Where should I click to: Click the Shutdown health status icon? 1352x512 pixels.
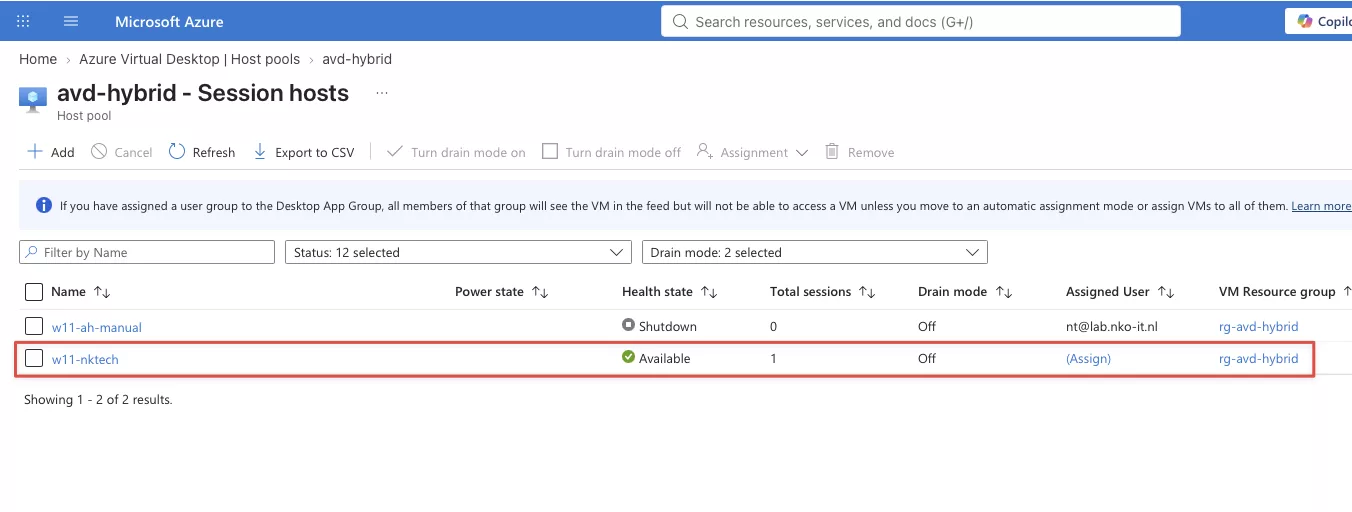(628, 325)
